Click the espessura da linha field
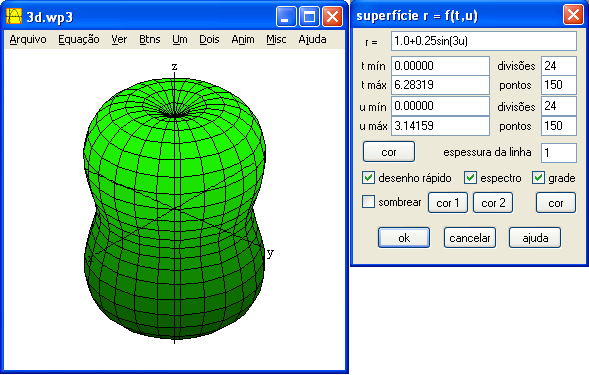The image size is (589, 375). (x=559, y=153)
